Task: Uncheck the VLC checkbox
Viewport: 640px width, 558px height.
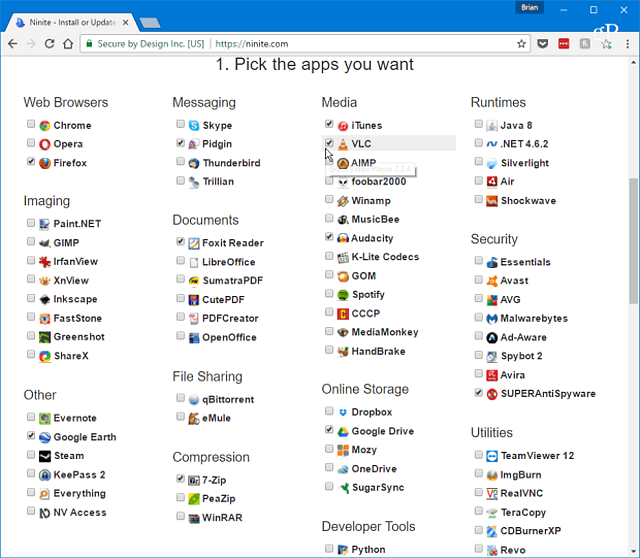Action: [329, 142]
